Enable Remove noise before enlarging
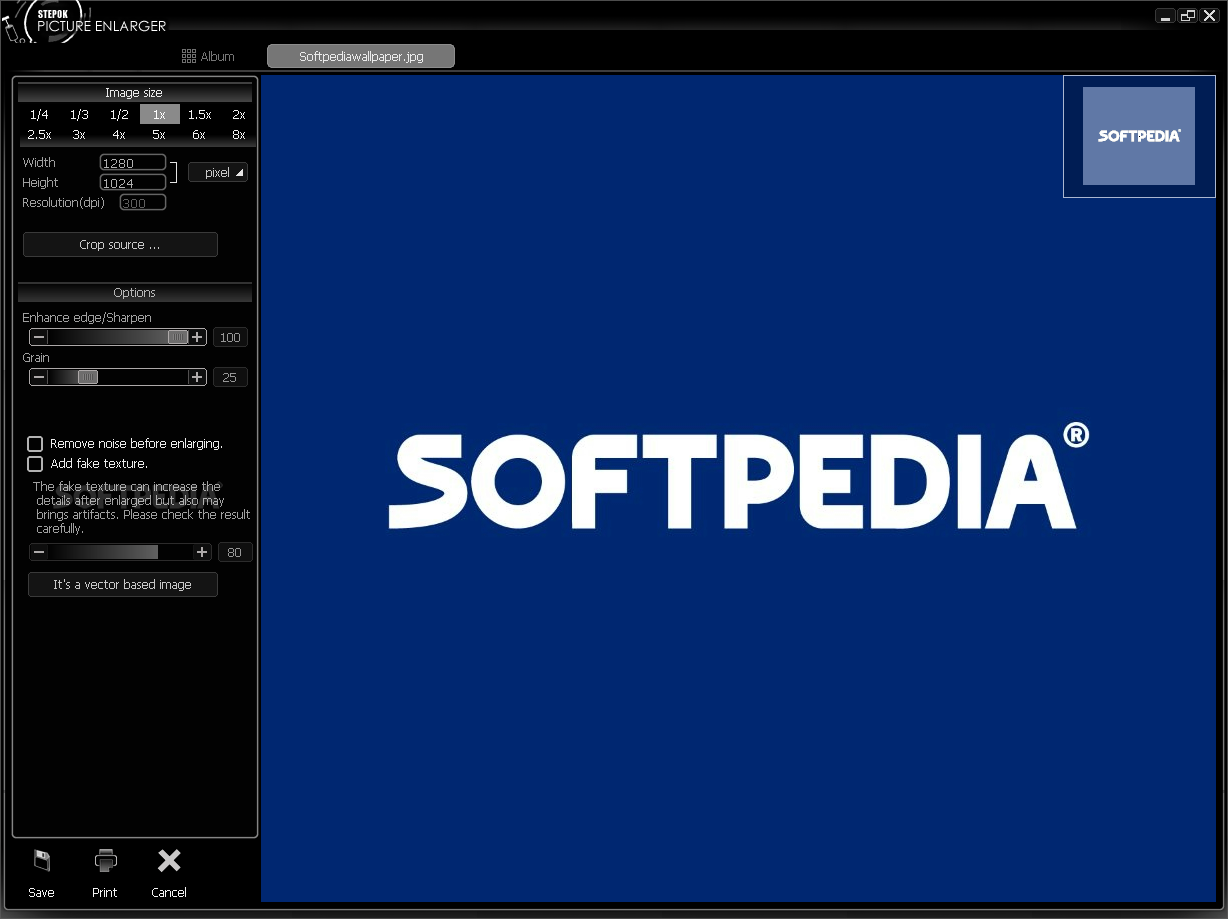1228x919 pixels. tap(35, 443)
